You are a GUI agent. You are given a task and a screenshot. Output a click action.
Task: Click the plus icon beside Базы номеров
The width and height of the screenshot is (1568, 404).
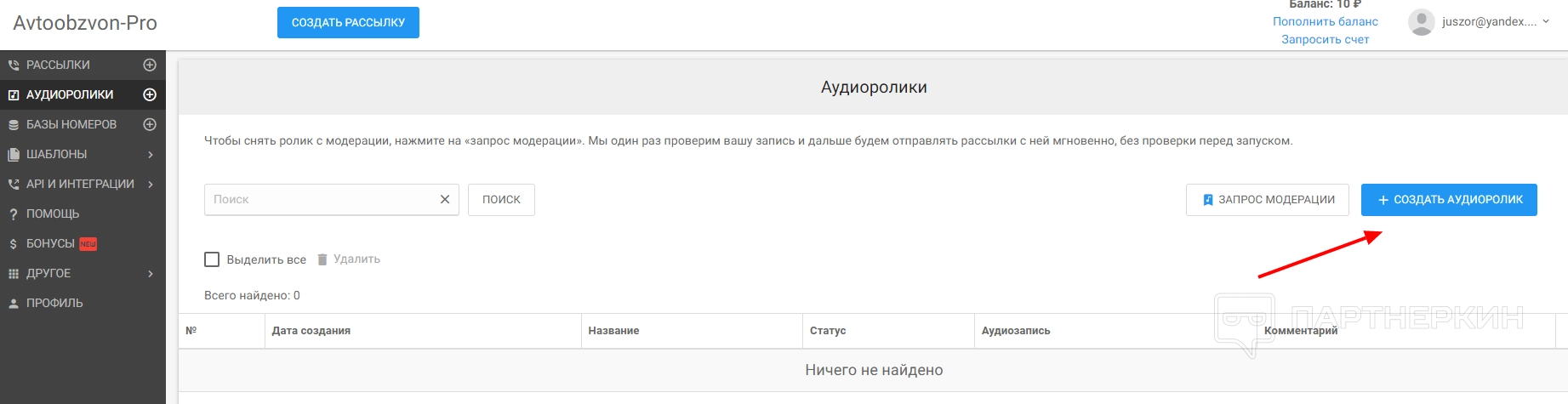click(x=150, y=124)
